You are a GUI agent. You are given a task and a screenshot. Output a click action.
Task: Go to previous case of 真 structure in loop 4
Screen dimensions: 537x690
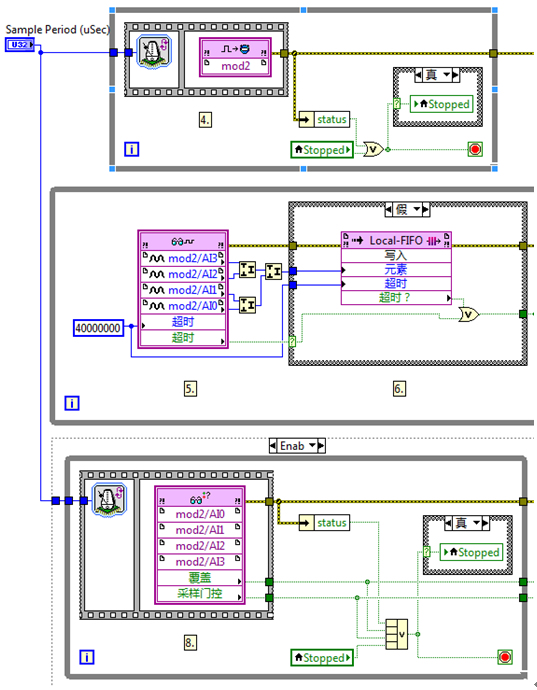coord(418,75)
